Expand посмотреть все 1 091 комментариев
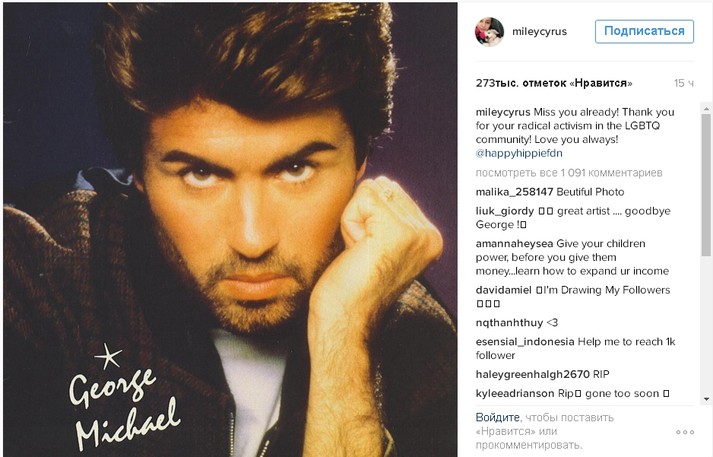 click(569, 173)
